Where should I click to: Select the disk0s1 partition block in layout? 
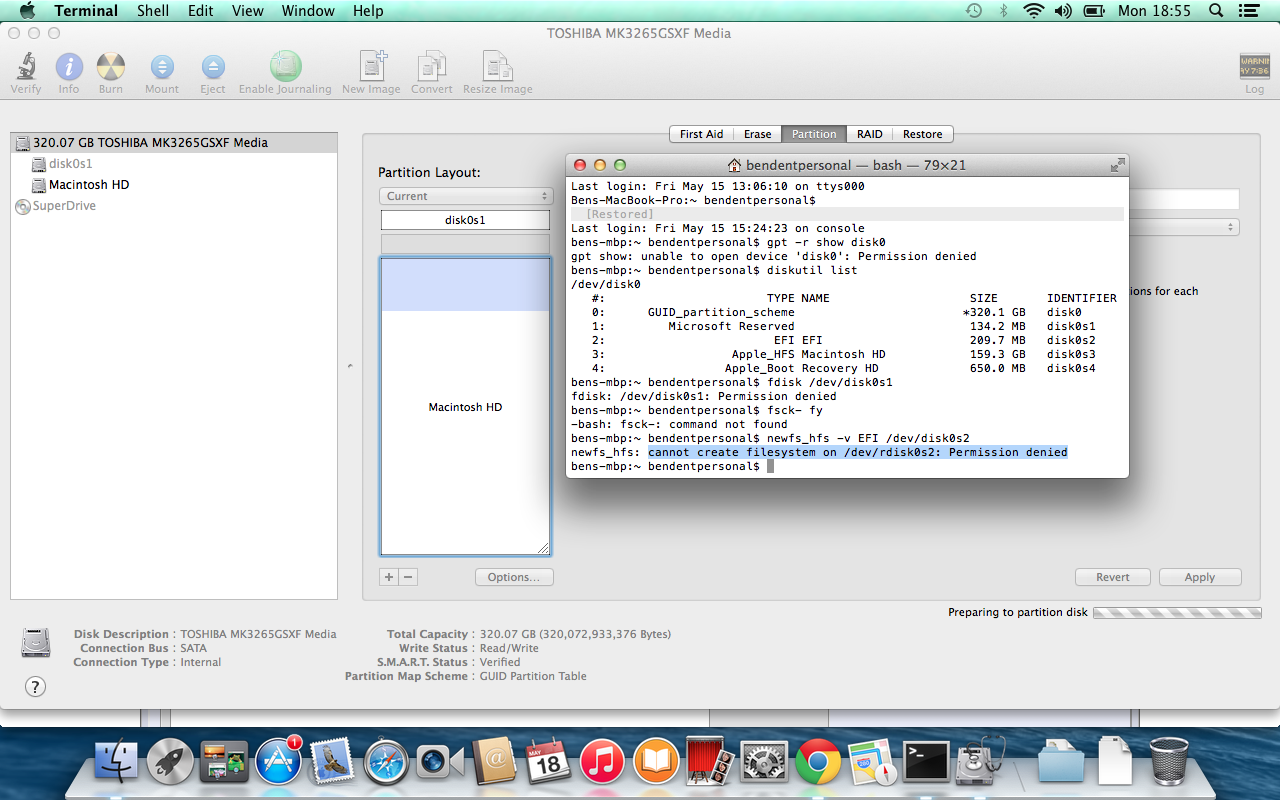[465, 220]
